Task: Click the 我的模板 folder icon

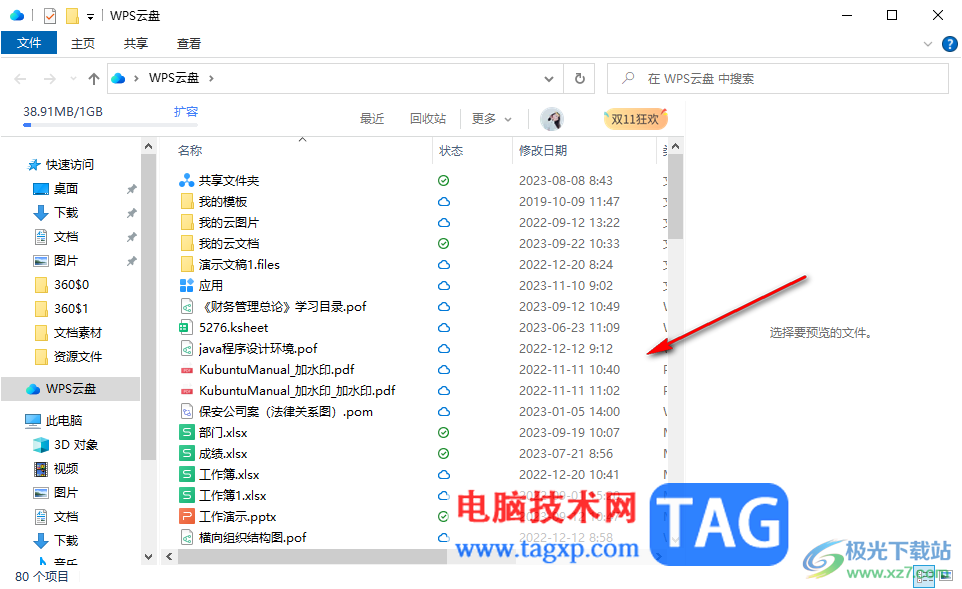Action: click(187, 201)
